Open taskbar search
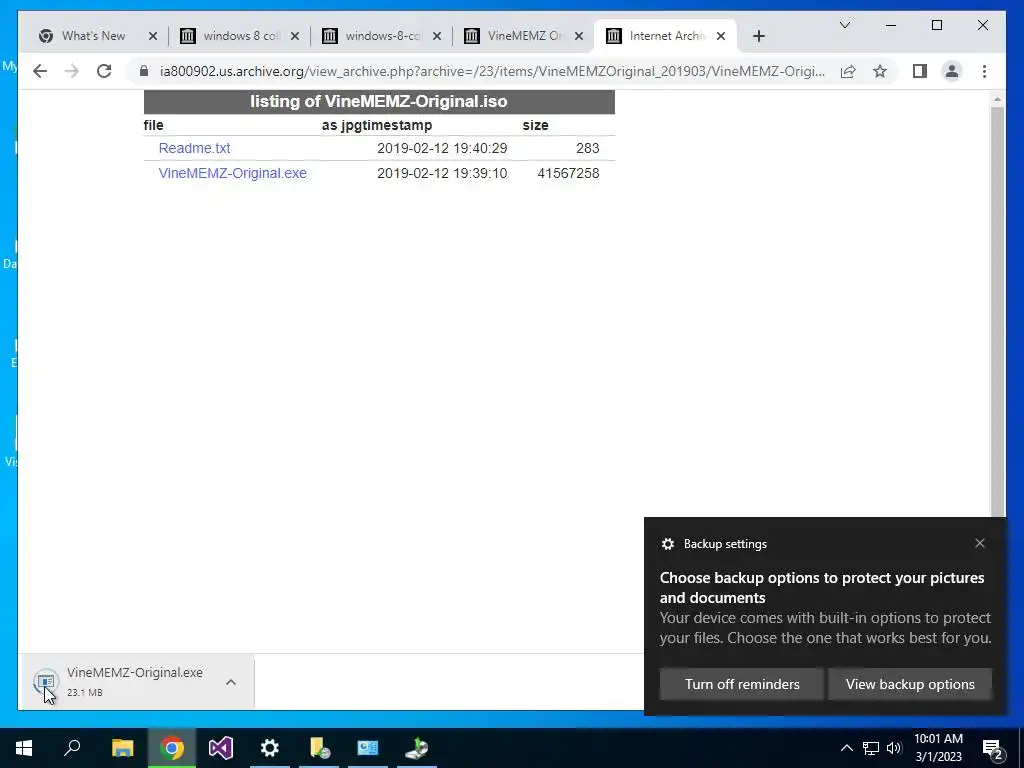 [72, 748]
